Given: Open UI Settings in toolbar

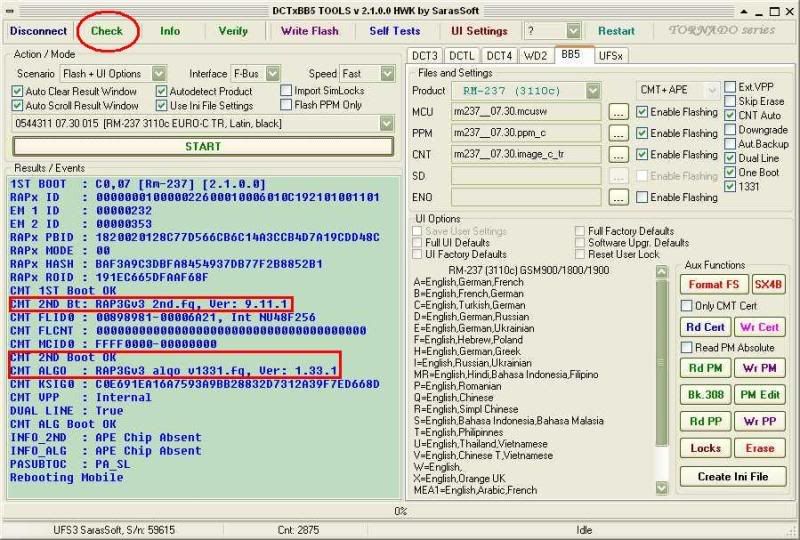Looking at the screenshot, I should coord(480,31).
